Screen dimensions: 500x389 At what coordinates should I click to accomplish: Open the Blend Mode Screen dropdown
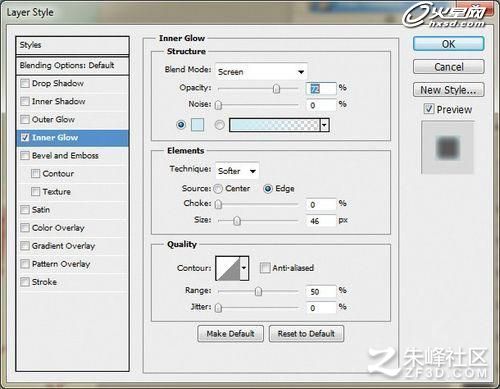pos(261,72)
